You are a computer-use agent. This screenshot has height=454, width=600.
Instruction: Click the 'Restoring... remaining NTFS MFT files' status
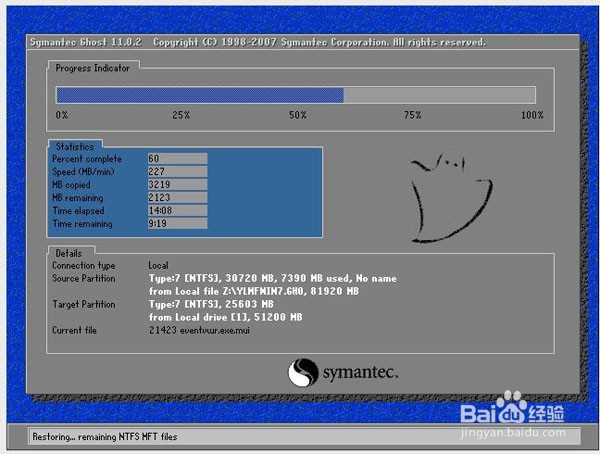coord(104,437)
